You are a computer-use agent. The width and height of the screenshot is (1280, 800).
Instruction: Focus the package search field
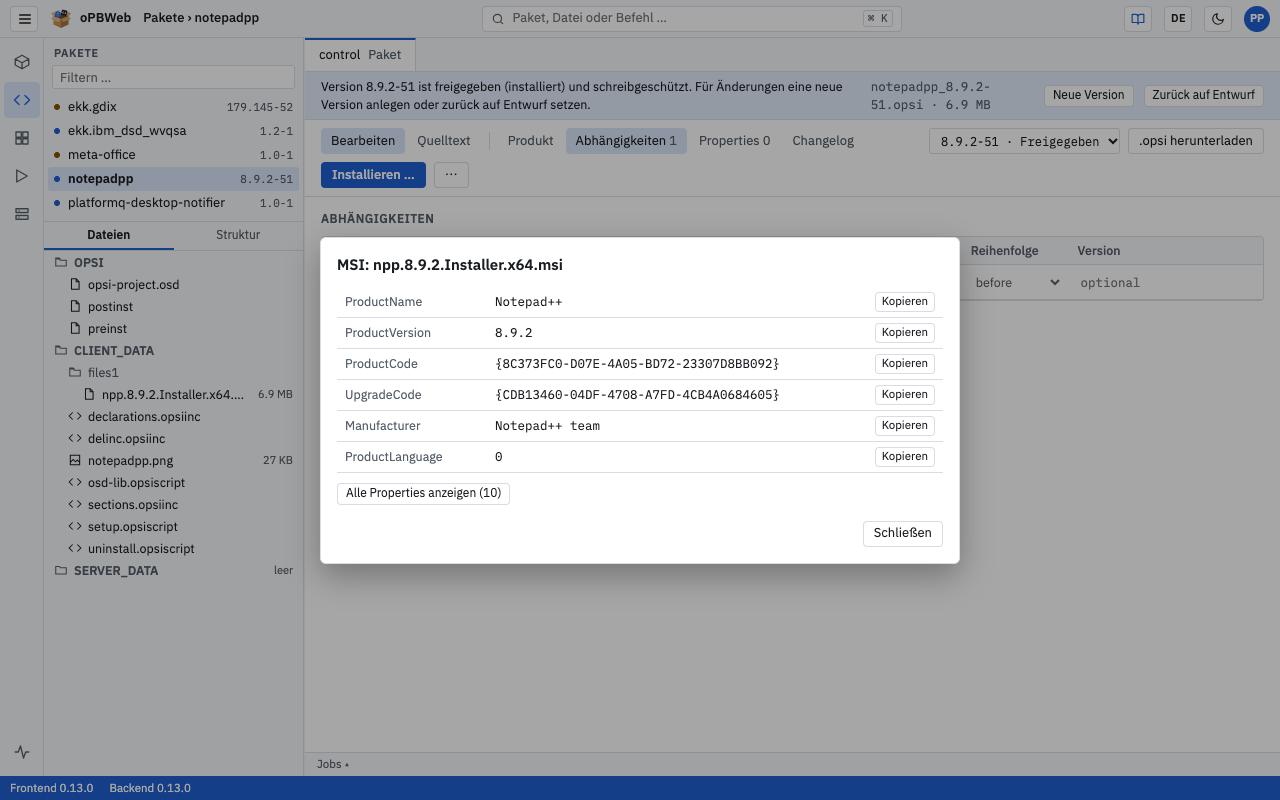click(692, 18)
